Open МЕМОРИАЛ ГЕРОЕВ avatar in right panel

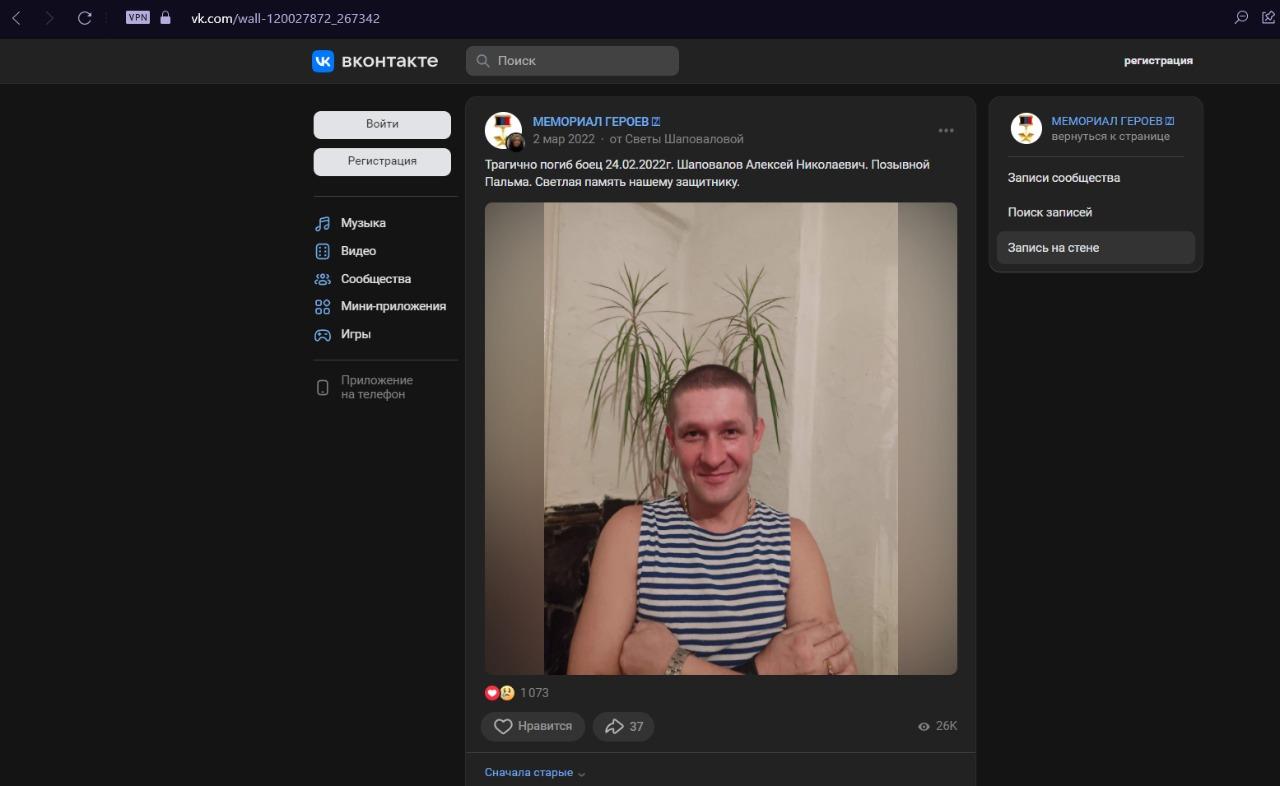pos(1026,128)
